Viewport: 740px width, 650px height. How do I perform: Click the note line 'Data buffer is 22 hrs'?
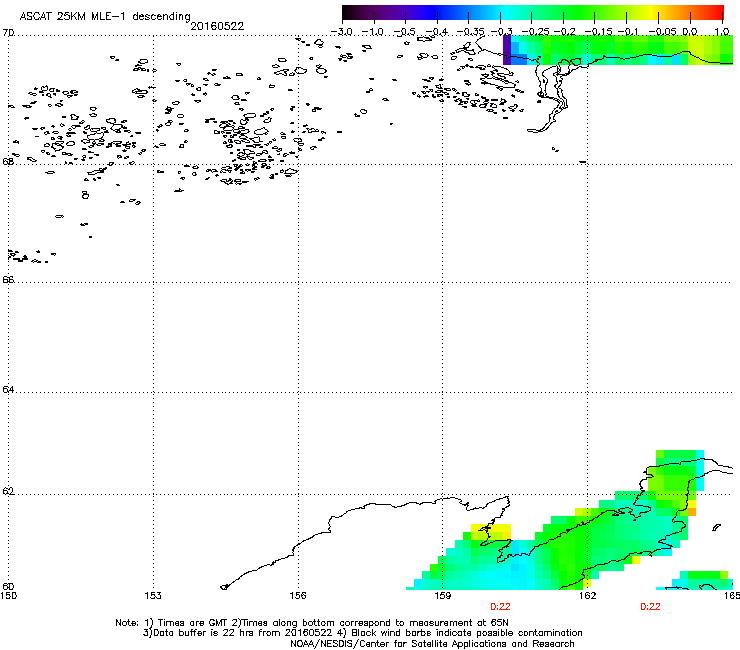tap(362, 633)
